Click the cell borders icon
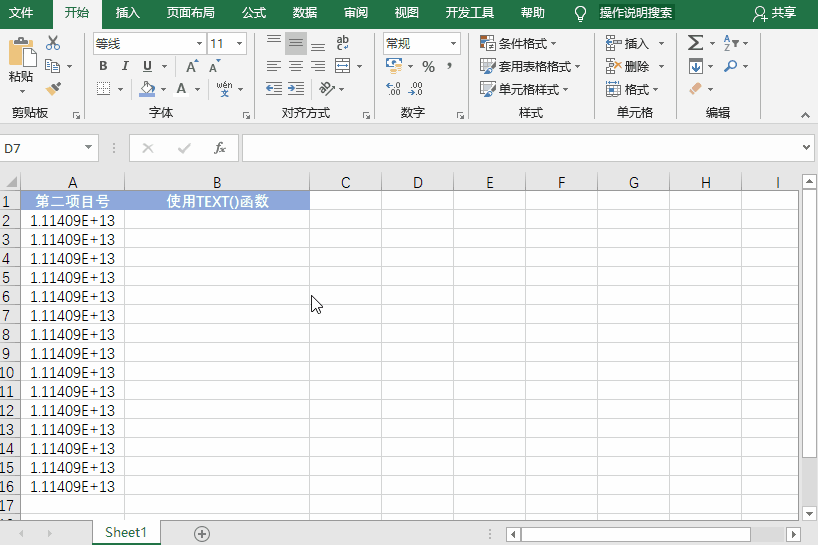 point(104,89)
